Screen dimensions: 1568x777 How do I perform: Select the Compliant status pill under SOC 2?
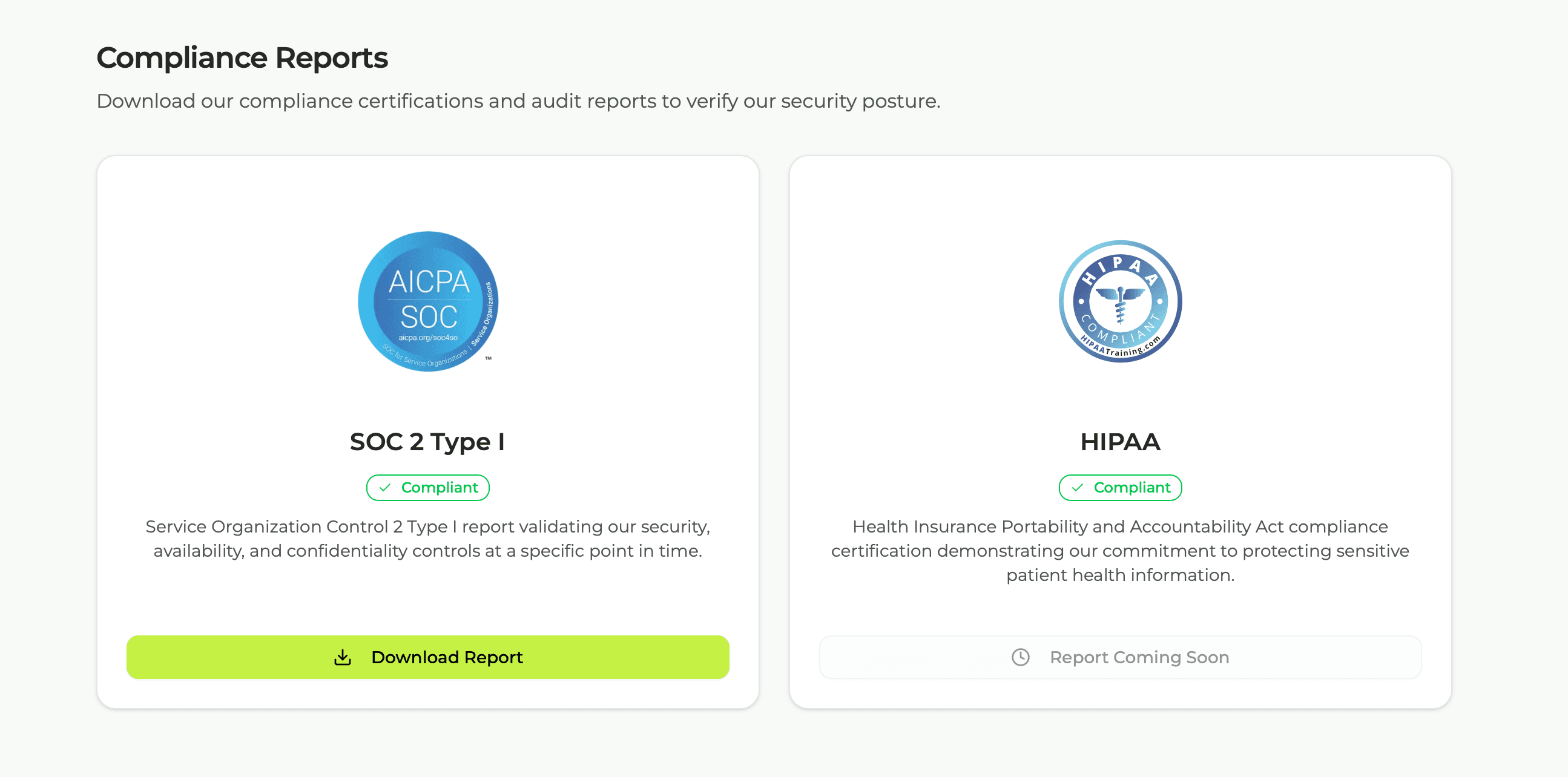pos(428,487)
